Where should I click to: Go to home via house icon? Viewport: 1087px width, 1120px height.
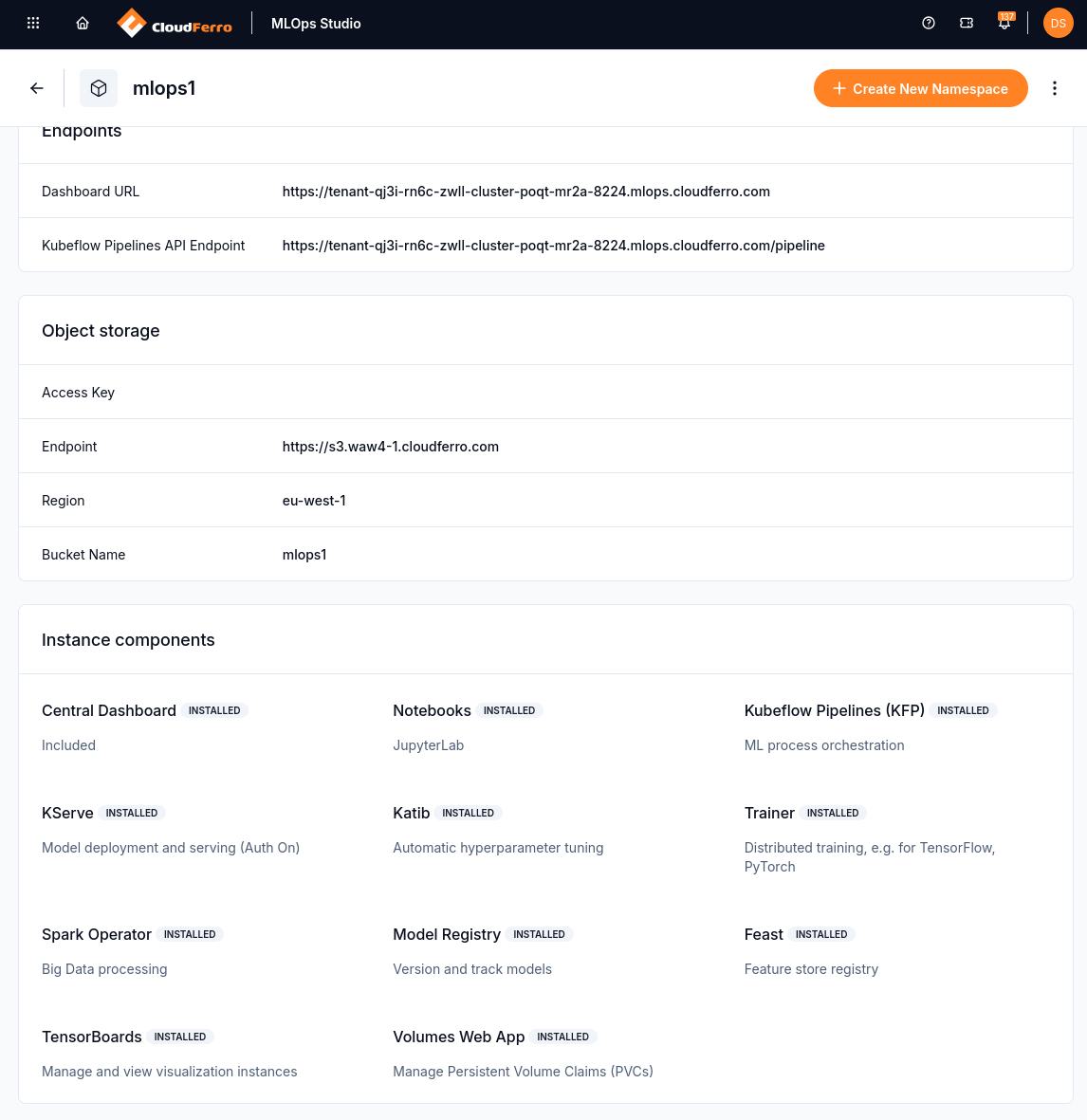click(83, 23)
